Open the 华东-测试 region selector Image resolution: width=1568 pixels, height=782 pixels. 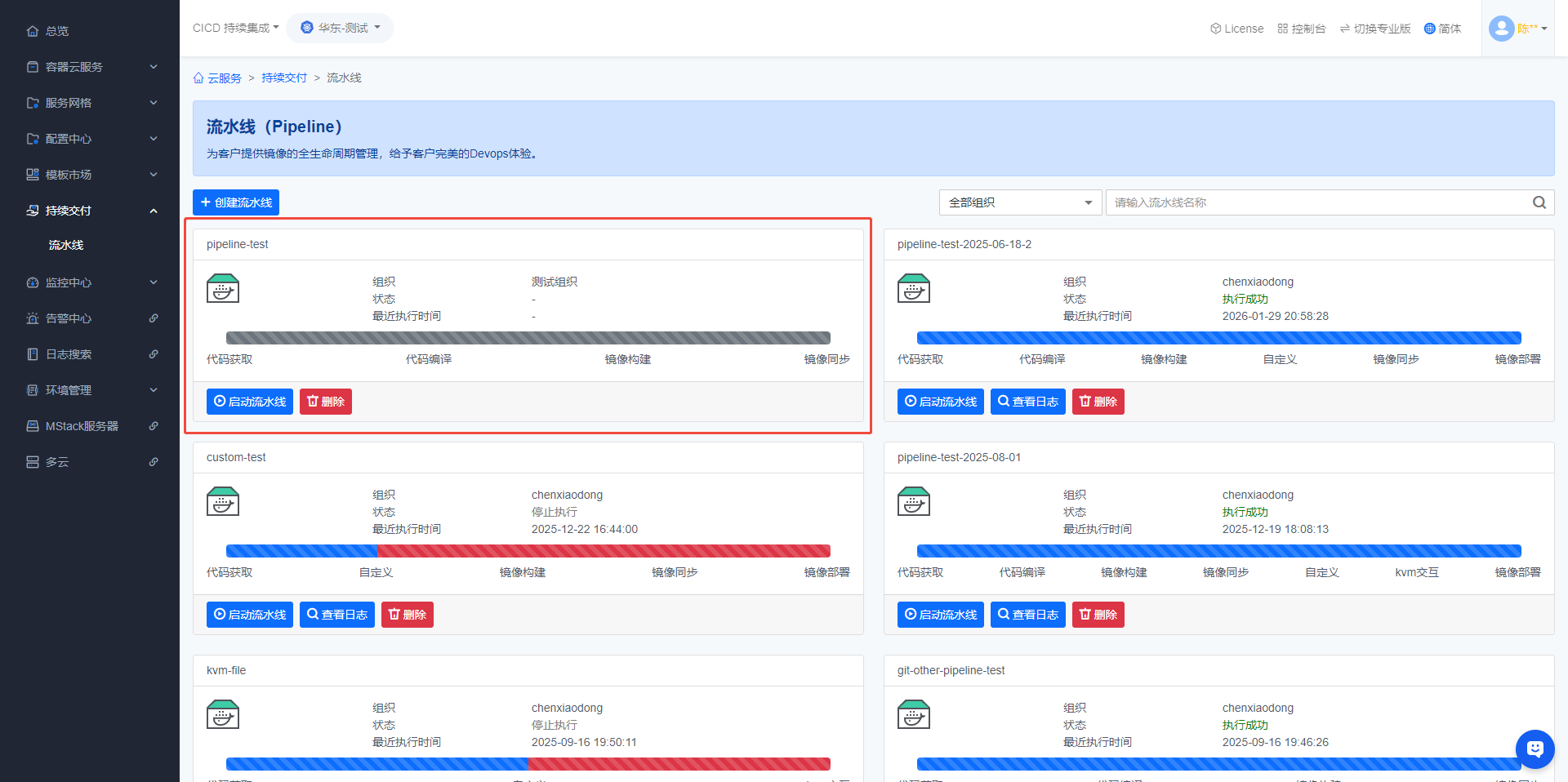[340, 28]
